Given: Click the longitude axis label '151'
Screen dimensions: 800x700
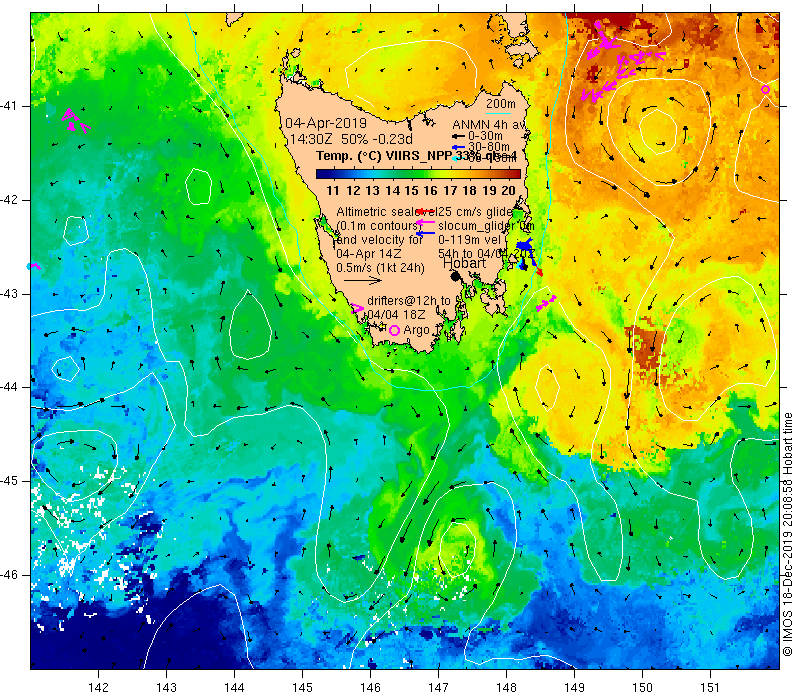Looking at the screenshot, I should pyautogui.click(x=710, y=687).
